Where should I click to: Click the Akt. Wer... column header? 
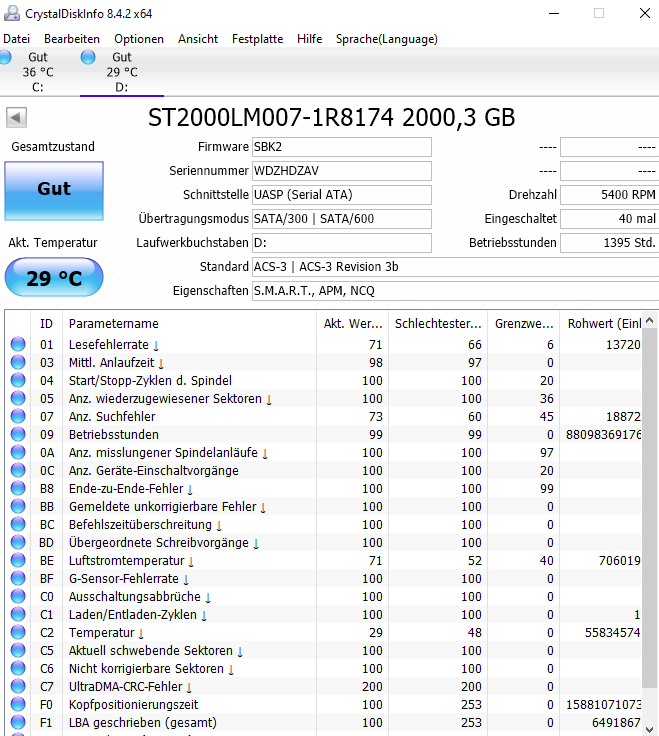point(352,323)
